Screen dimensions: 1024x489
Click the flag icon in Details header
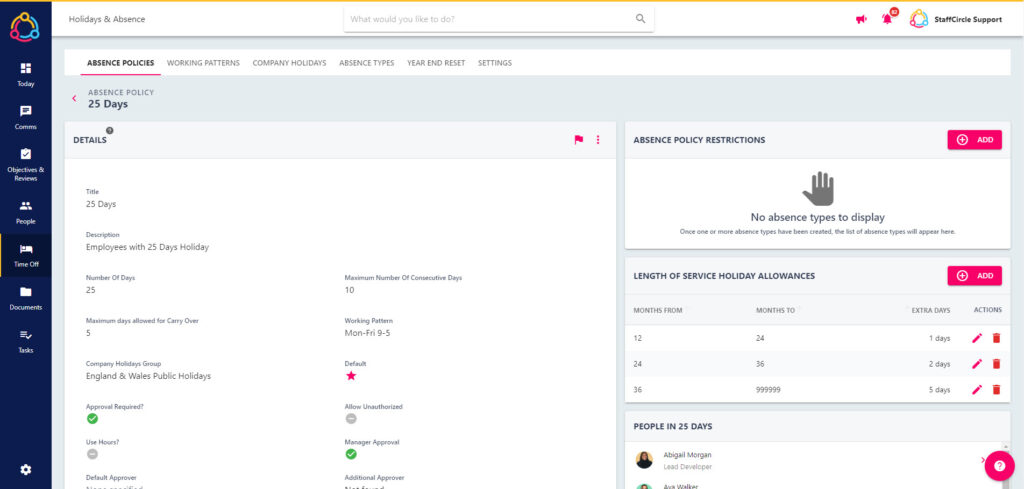[x=579, y=140]
